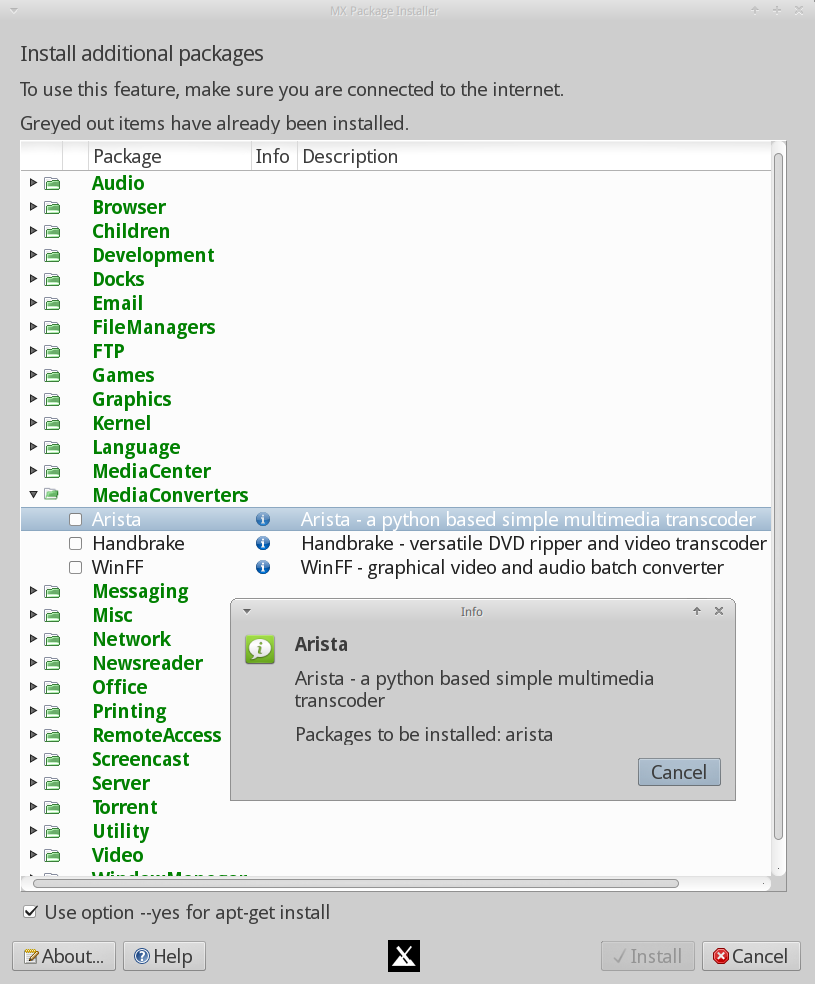
Task: Click the Package column header
Action: click(169, 156)
